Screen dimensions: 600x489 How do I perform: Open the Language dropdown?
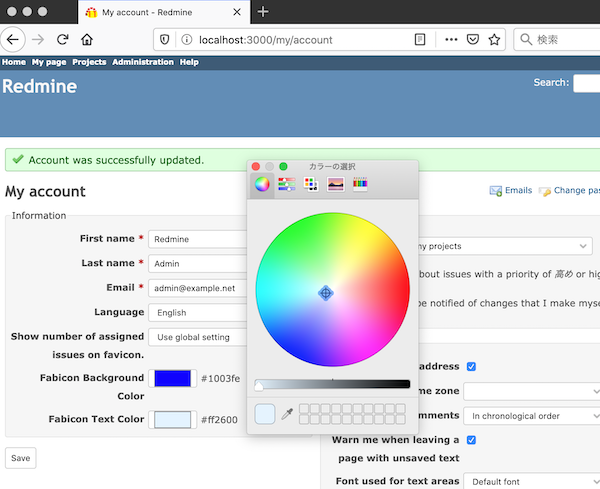197,313
